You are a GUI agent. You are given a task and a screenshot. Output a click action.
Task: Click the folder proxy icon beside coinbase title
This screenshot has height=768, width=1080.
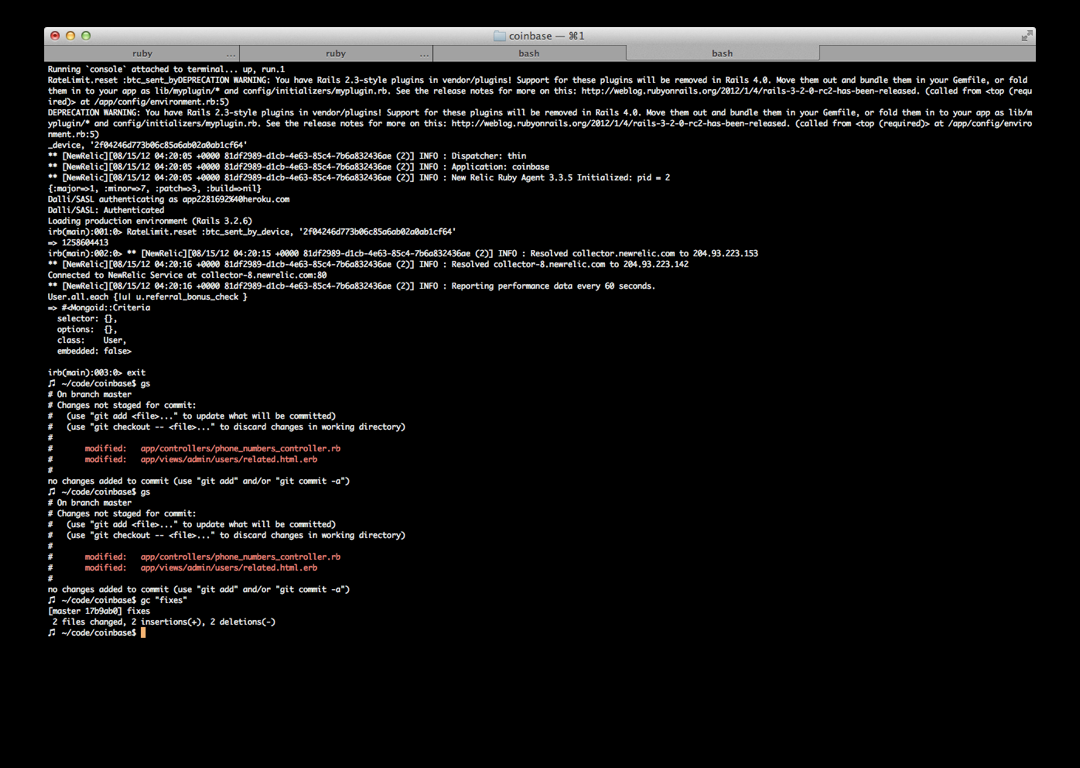pos(499,36)
